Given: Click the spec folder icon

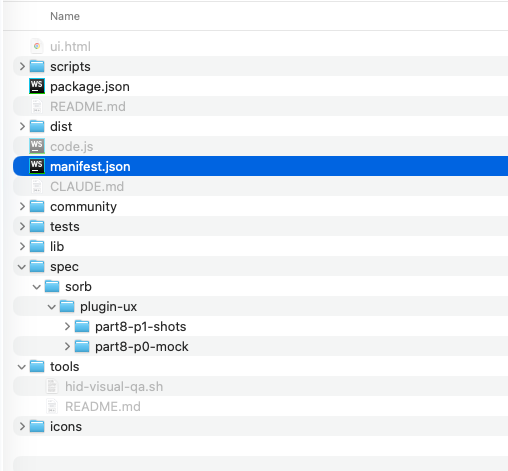Looking at the screenshot, I should click(x=37, y=266).
